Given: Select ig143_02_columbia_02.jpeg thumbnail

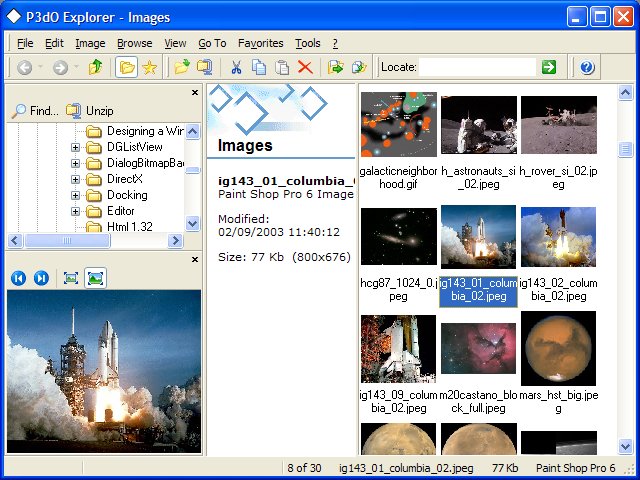Looking at the screenshot, I should [x=558, y=237].
